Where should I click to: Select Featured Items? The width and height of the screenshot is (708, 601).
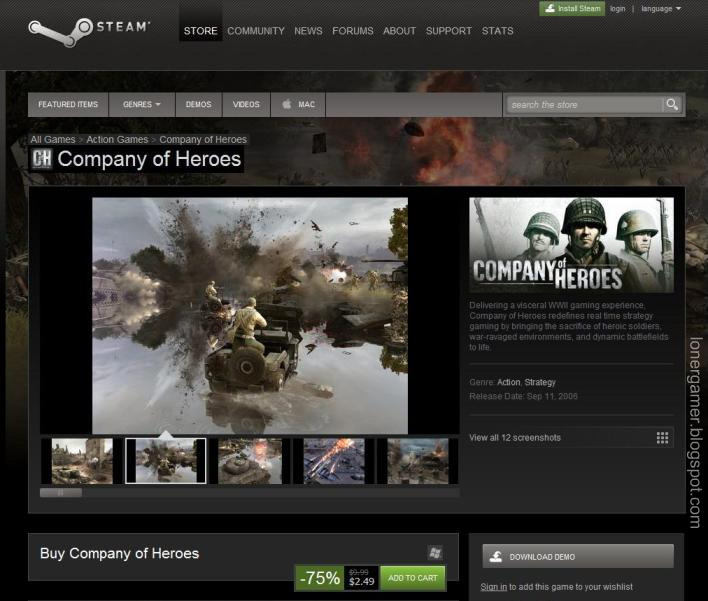[x=68, y=104]
